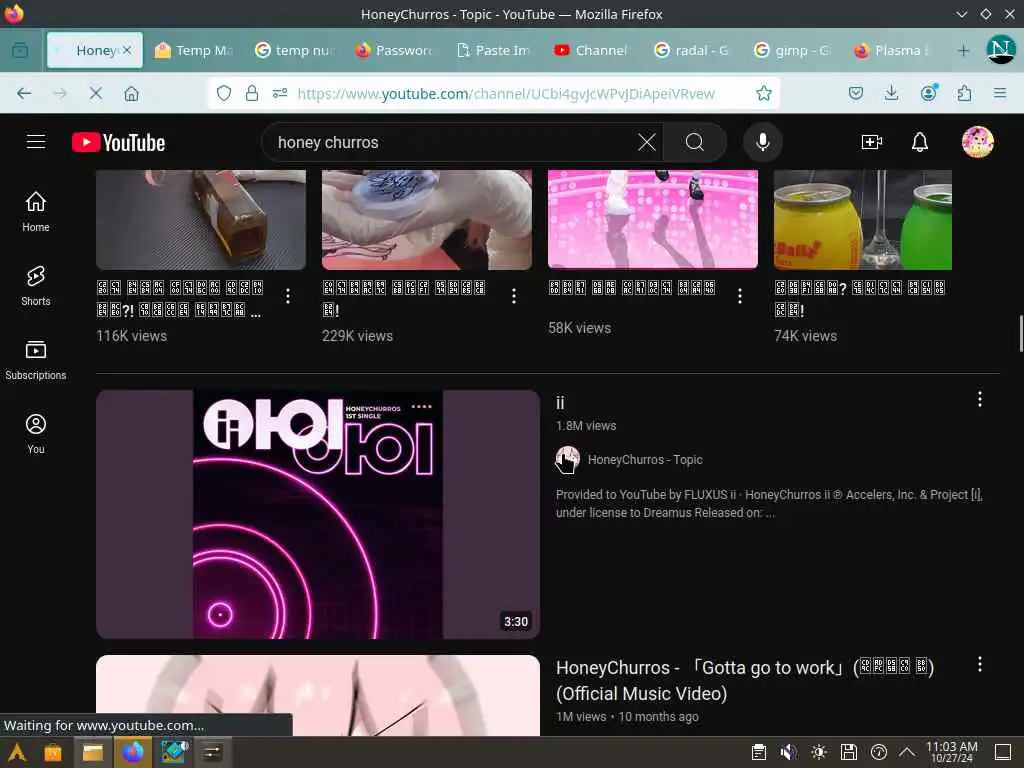Open site permissions icon in the address bar
This screenshot has height=768, width=1024.
pos(280,93)
